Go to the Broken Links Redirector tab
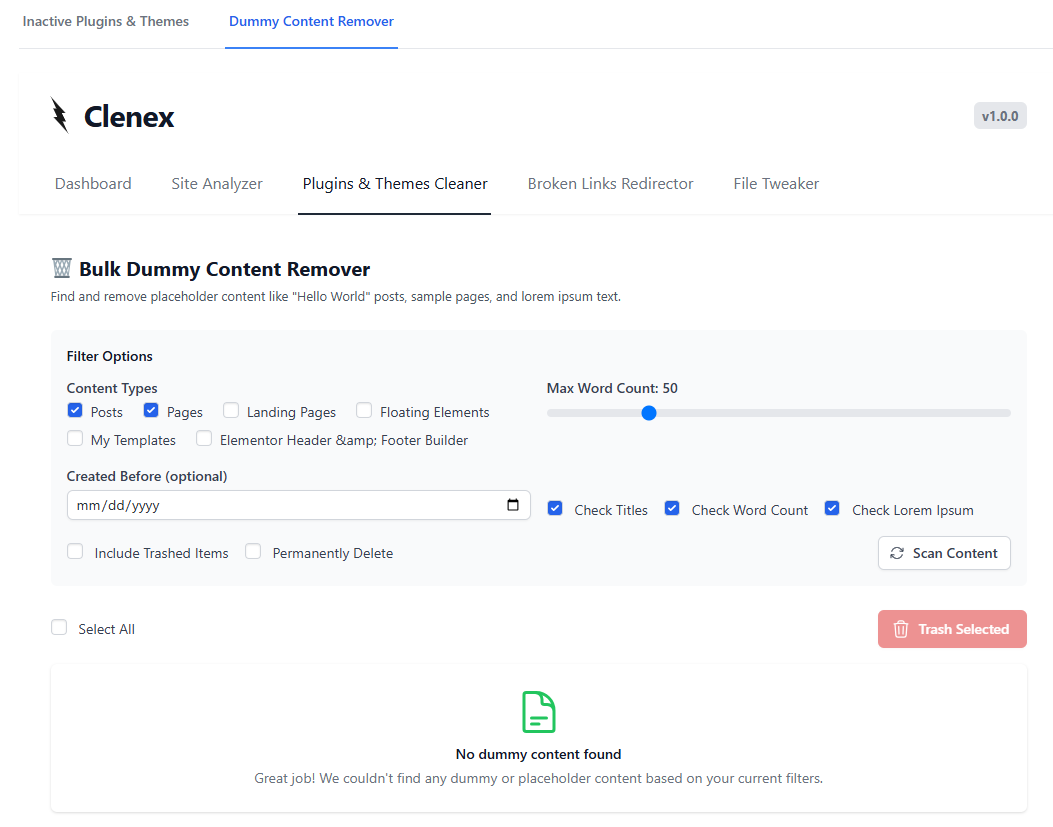Image resolution: width=1053 pixels, height=827 pixels. pyautogui.click(x=610, y=184)
